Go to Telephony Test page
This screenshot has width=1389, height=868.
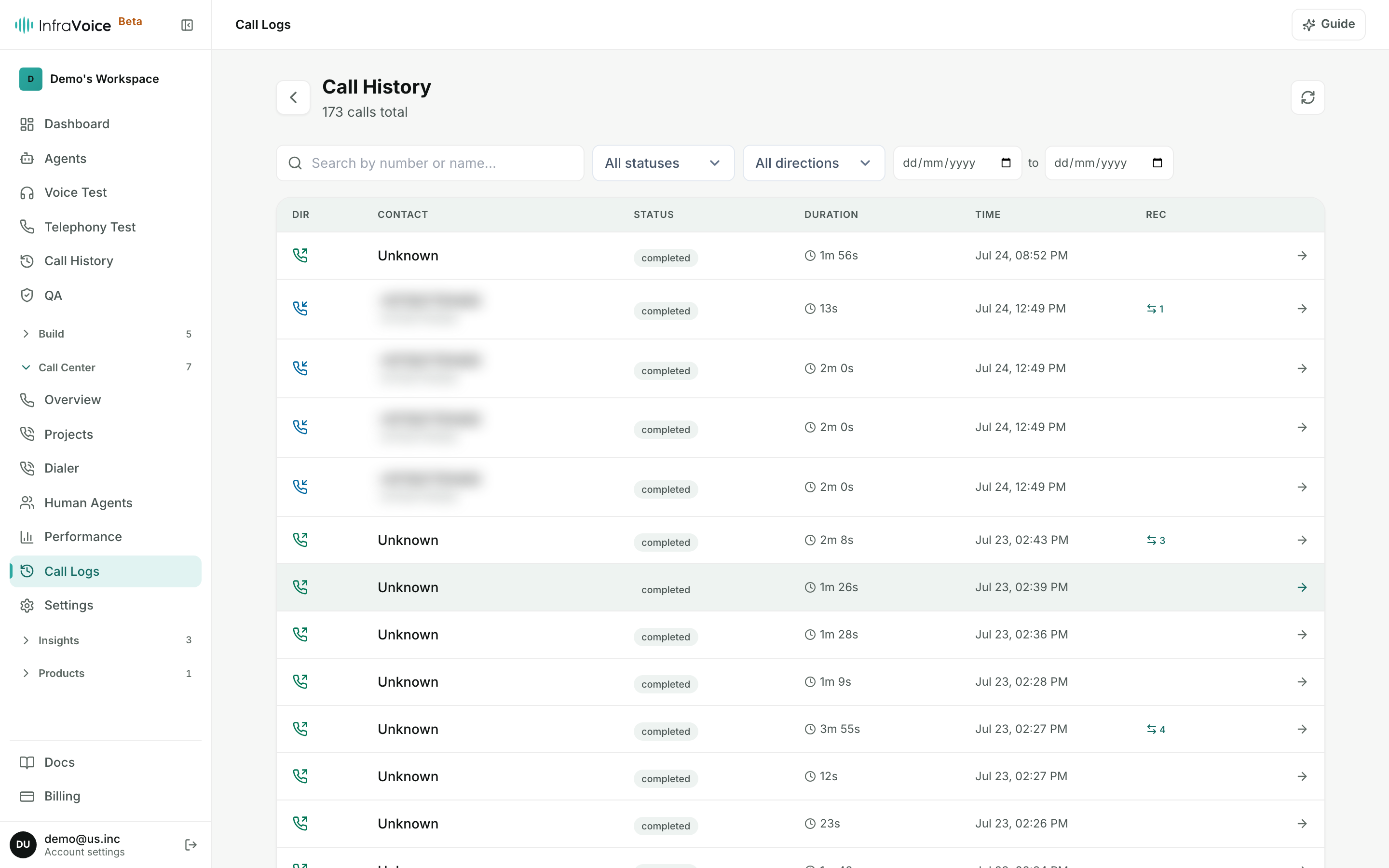pyautogui.click(x=106, y=227)
